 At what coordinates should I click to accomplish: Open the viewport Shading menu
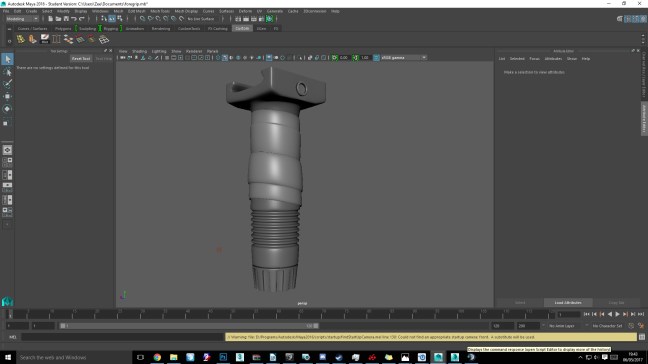coord(139,51)
